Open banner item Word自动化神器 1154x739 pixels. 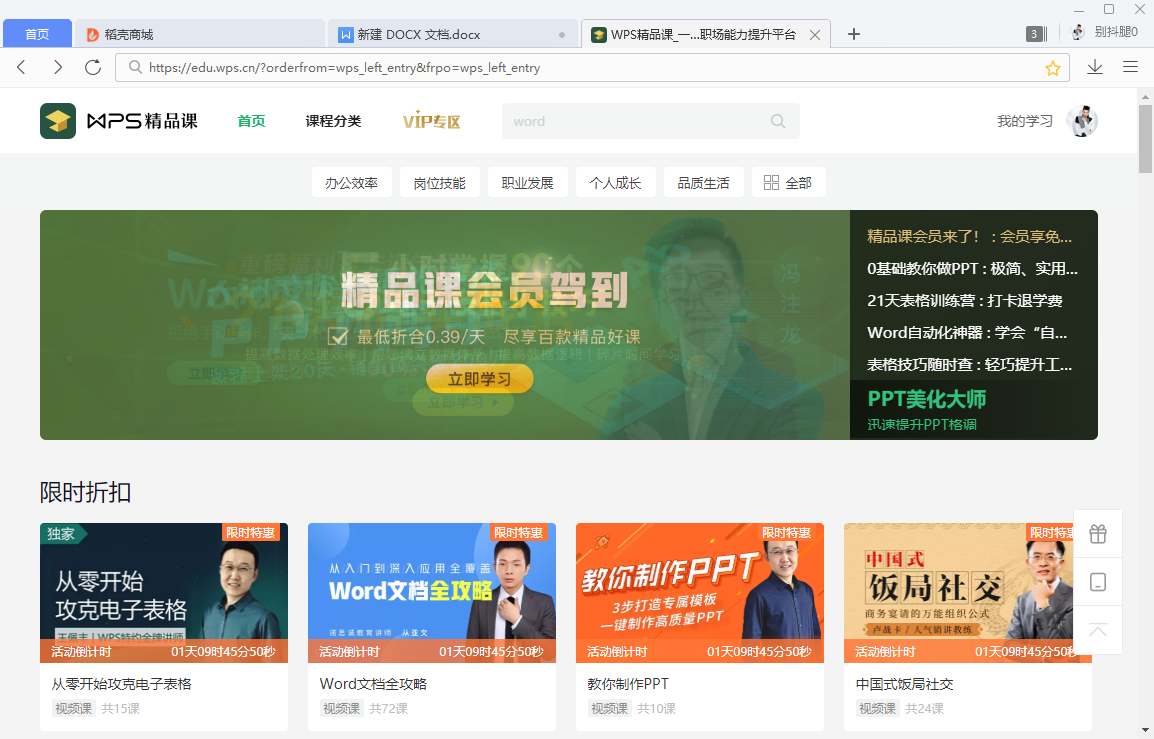point(967,333)
